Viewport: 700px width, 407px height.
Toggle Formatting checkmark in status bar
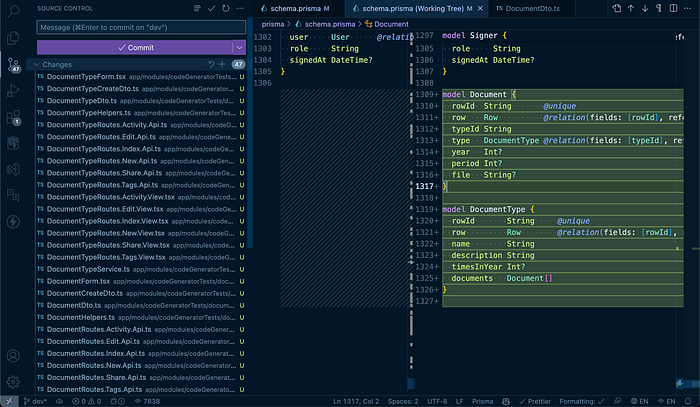[582, 401]
